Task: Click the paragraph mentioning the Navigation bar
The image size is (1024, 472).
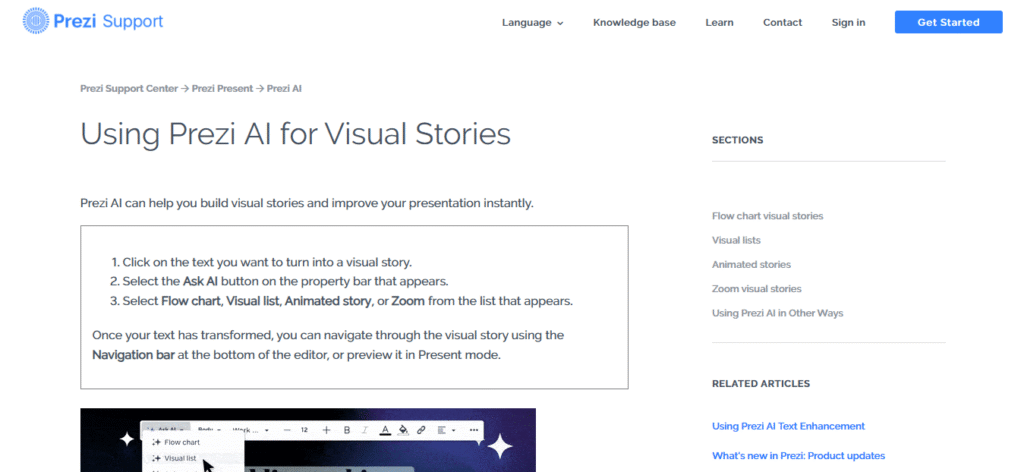Action: tap(328, 345)
